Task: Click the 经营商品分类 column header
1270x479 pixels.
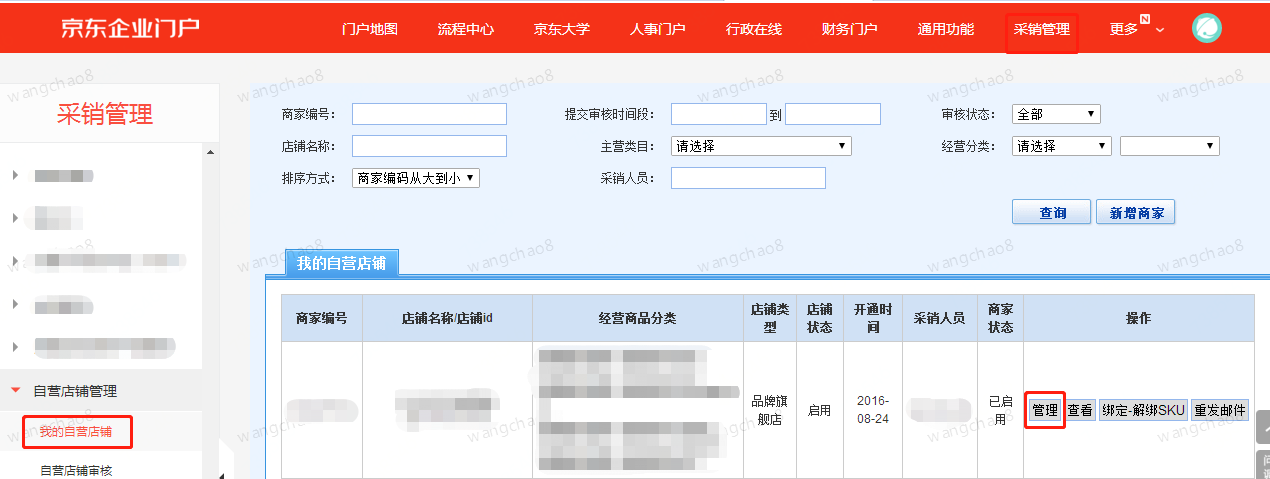Action: (x=638, y=318)
